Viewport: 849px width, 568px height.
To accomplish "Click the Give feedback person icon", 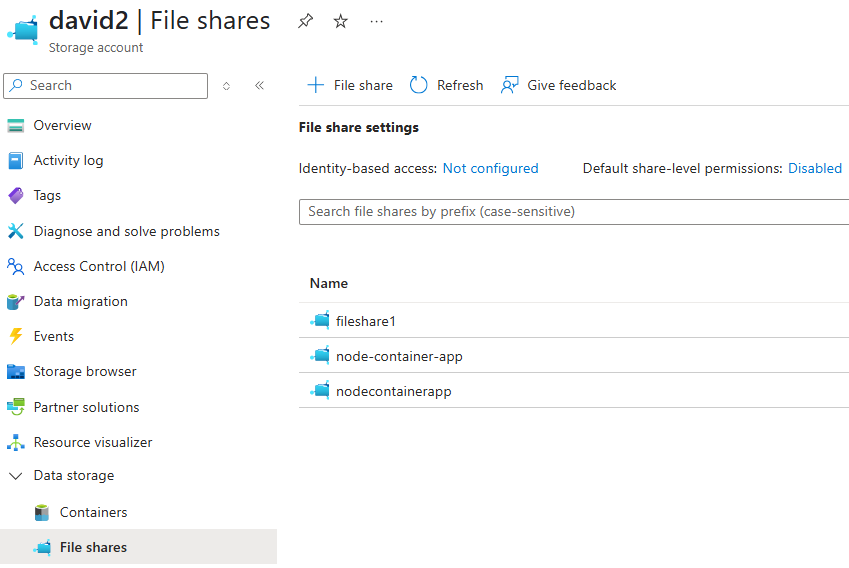I will (x=510, y=85).
